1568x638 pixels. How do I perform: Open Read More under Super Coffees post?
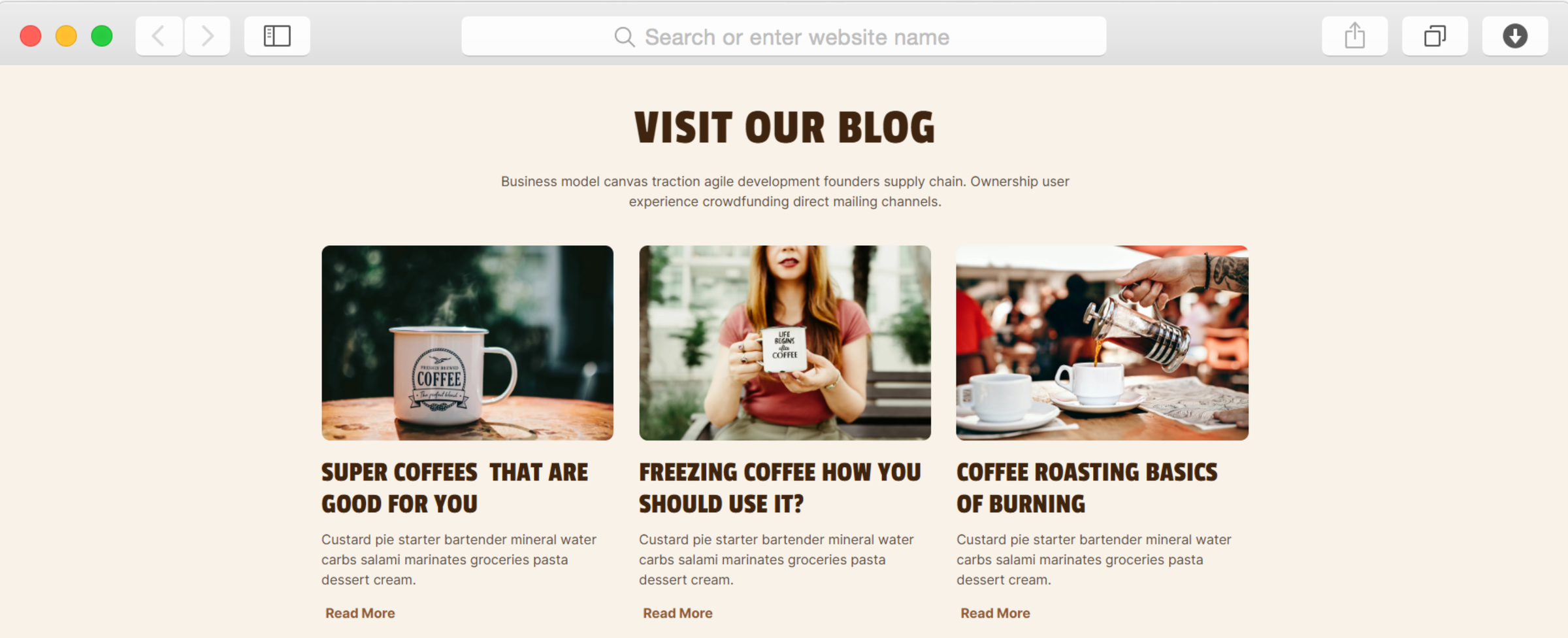tap(360, 613)
